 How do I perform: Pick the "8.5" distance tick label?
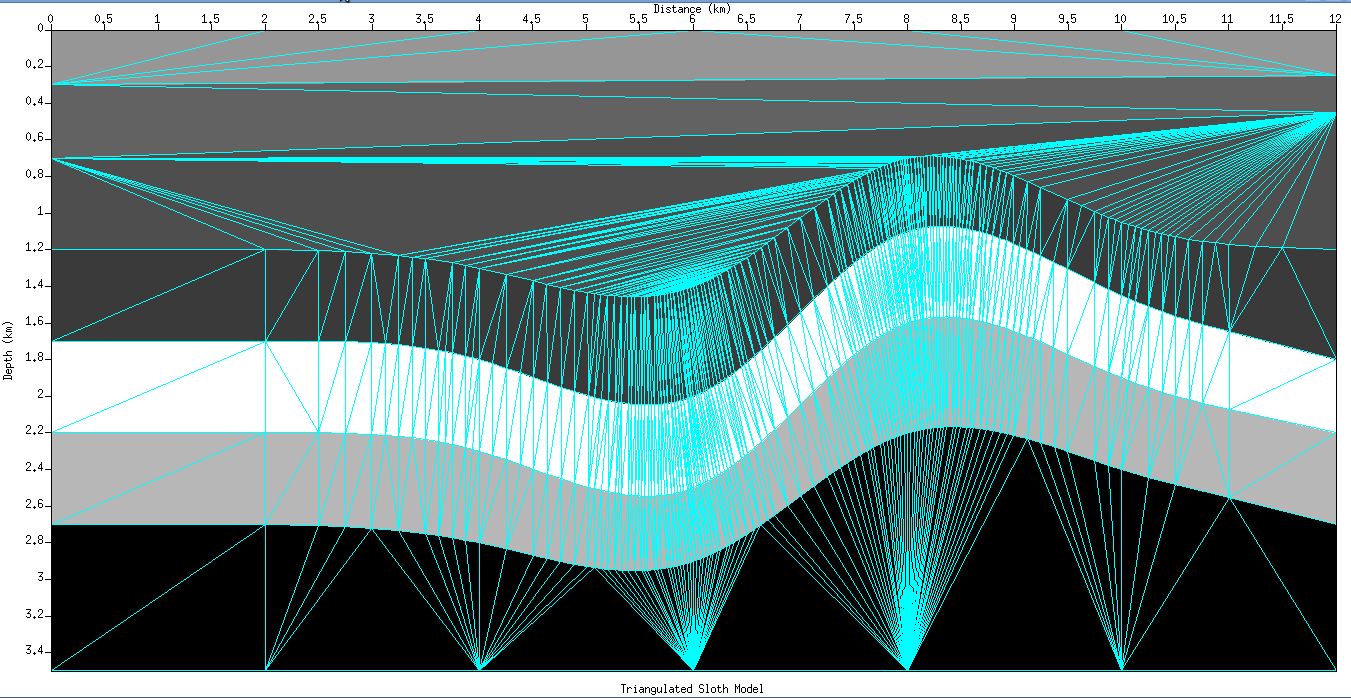(x=960, y=19)
